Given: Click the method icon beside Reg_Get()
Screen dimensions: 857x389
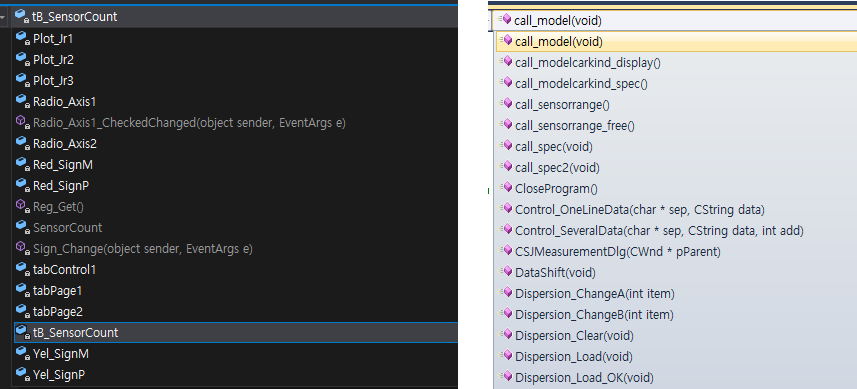Looking at the screenshot, I should click(x=23, y=207).
